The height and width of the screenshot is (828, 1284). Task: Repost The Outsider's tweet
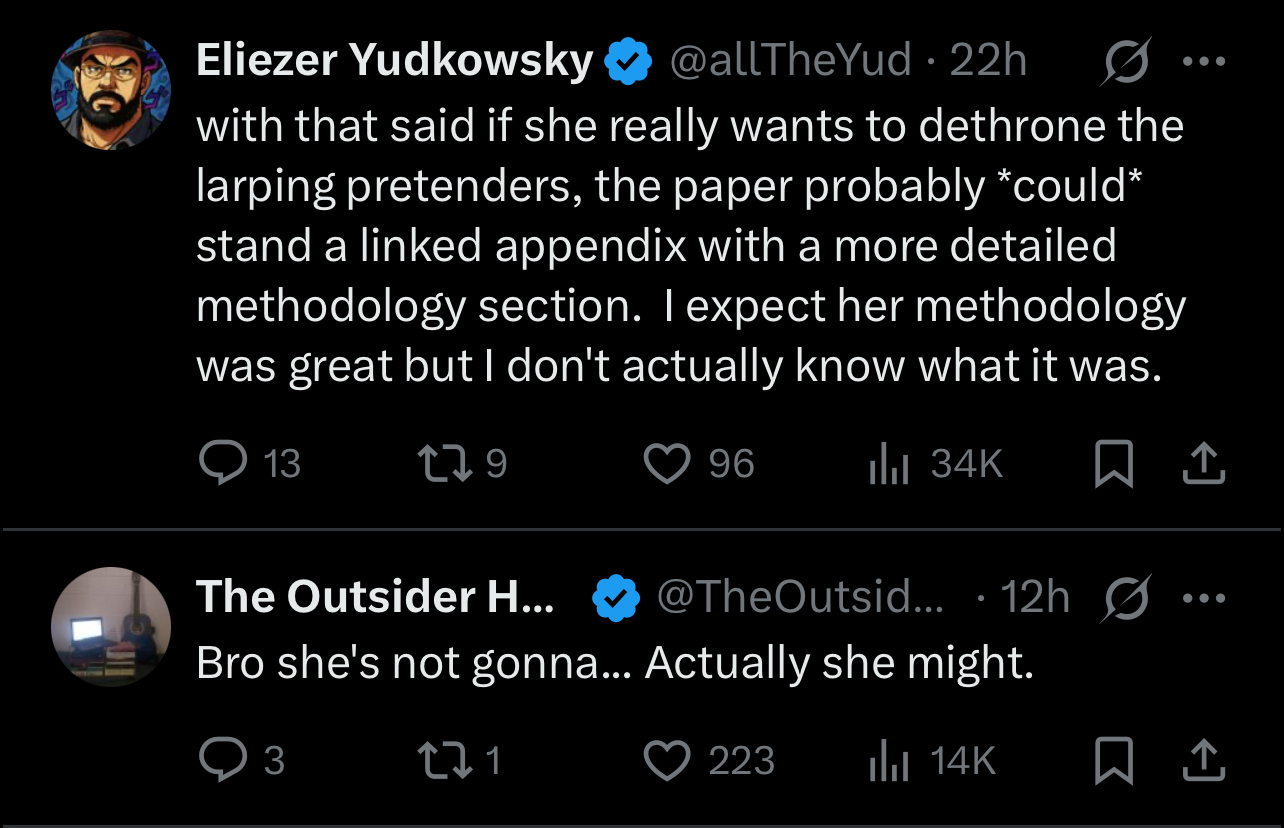pyautogui.click(x=441, y=761)
